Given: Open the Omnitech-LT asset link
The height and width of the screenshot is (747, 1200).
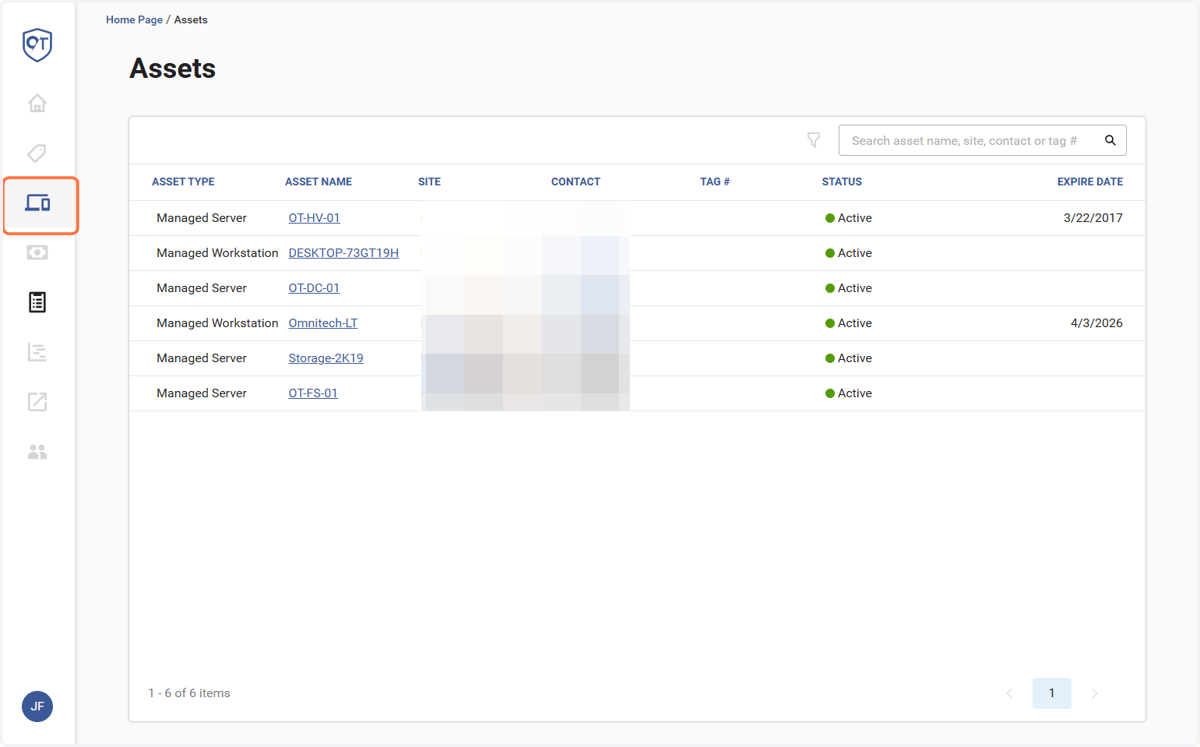Looking at the screenshot, I should [323, 323].
